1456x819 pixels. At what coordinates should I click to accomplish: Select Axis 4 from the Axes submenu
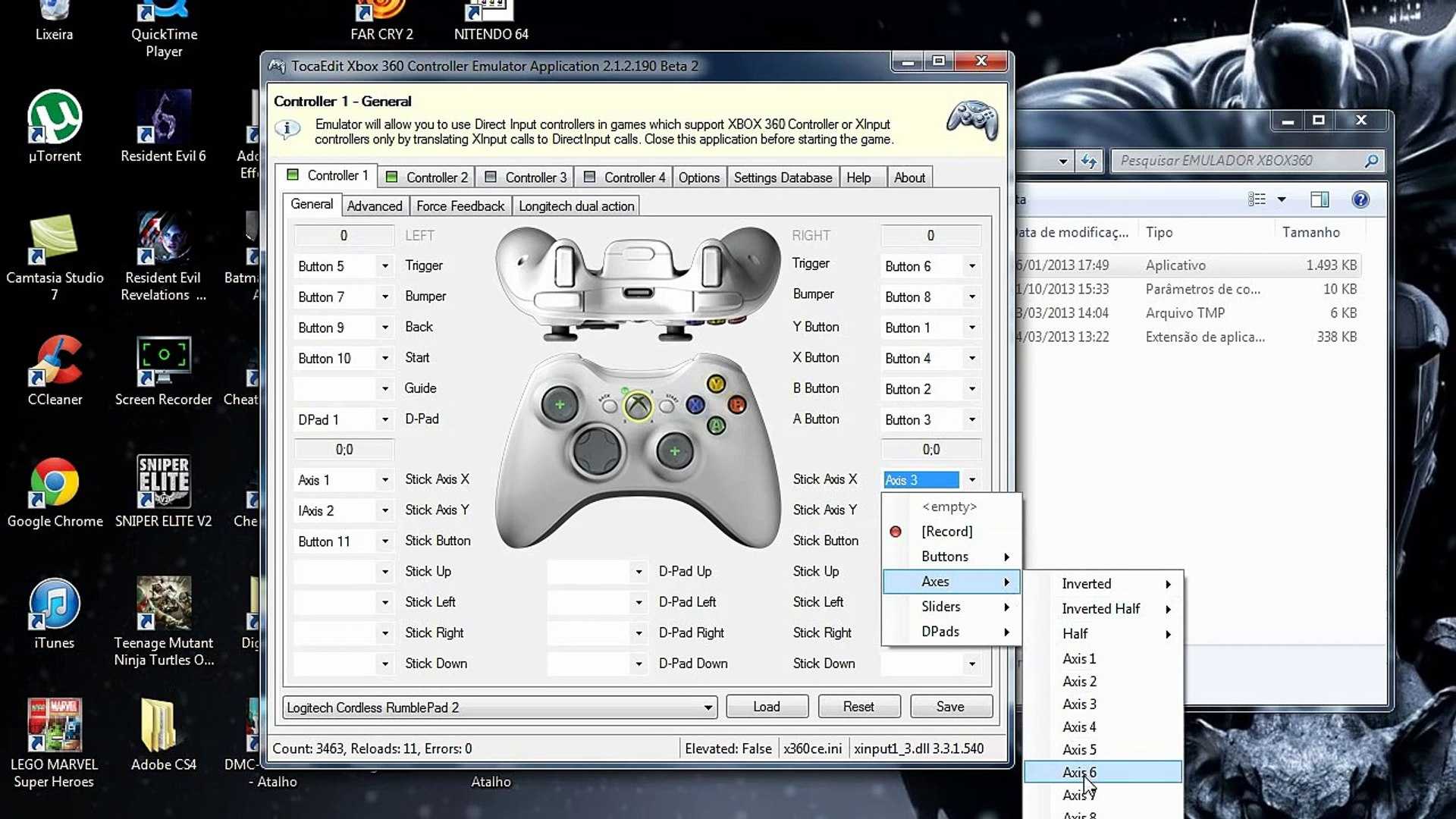tap(1103, 726)
